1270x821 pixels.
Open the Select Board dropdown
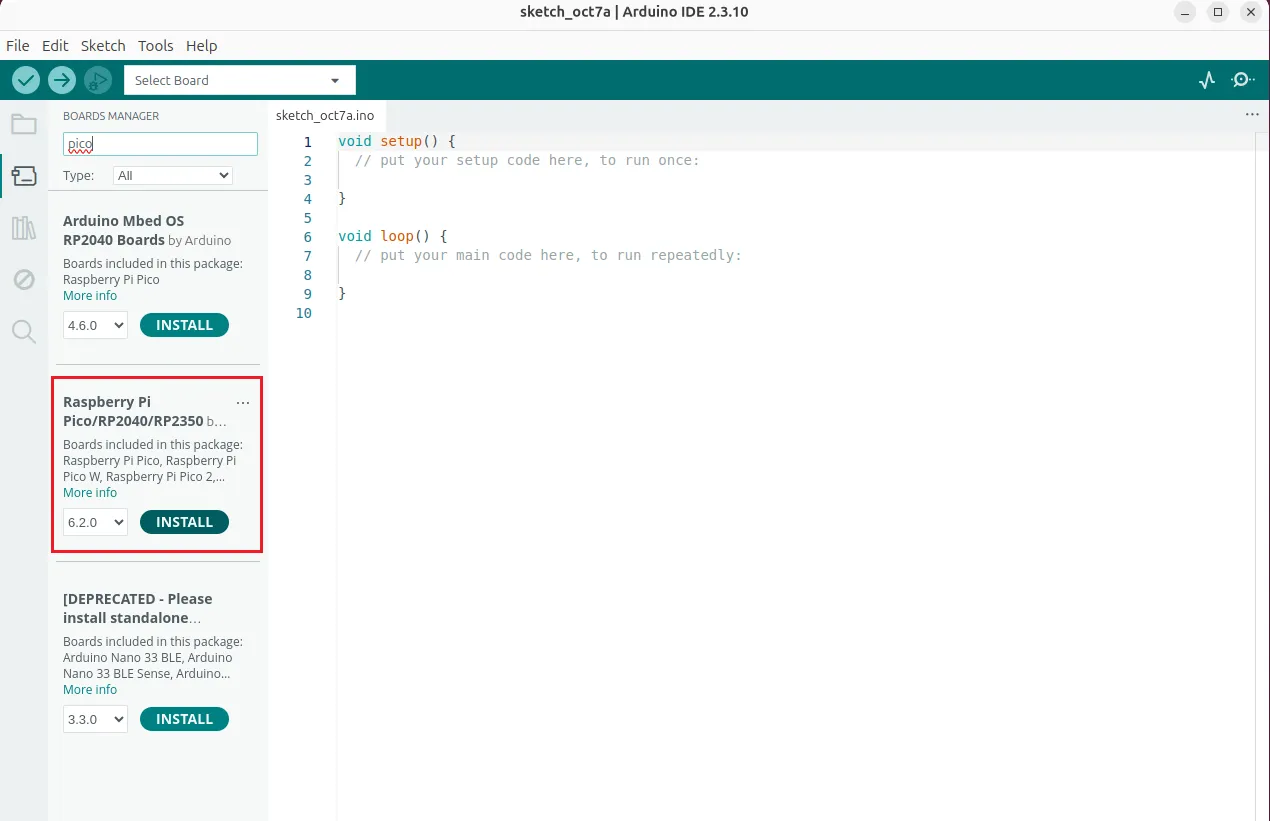[x=239, y=80]
